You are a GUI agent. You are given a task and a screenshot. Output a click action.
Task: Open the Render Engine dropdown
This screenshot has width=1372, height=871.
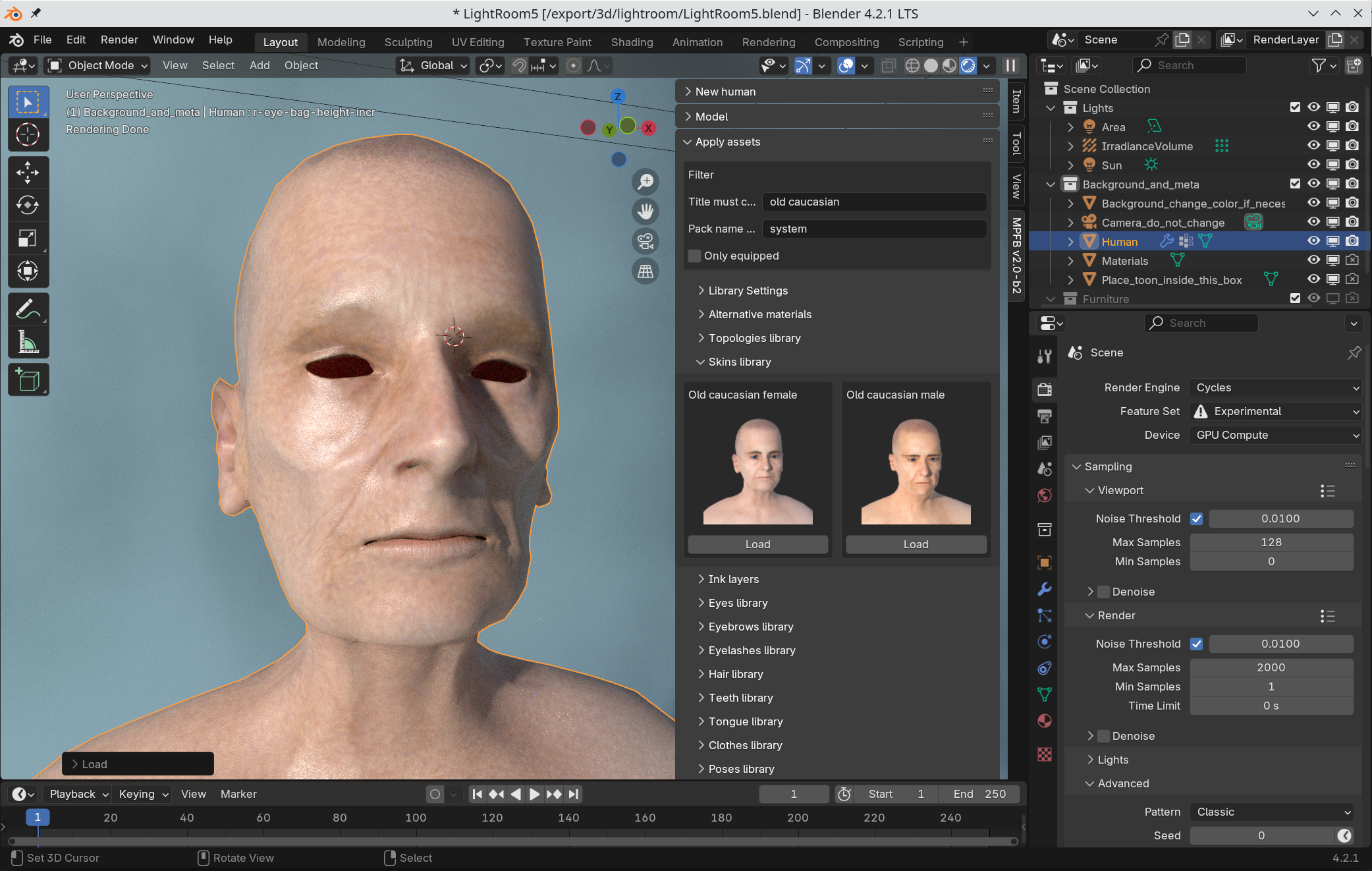click(1275, 387)
